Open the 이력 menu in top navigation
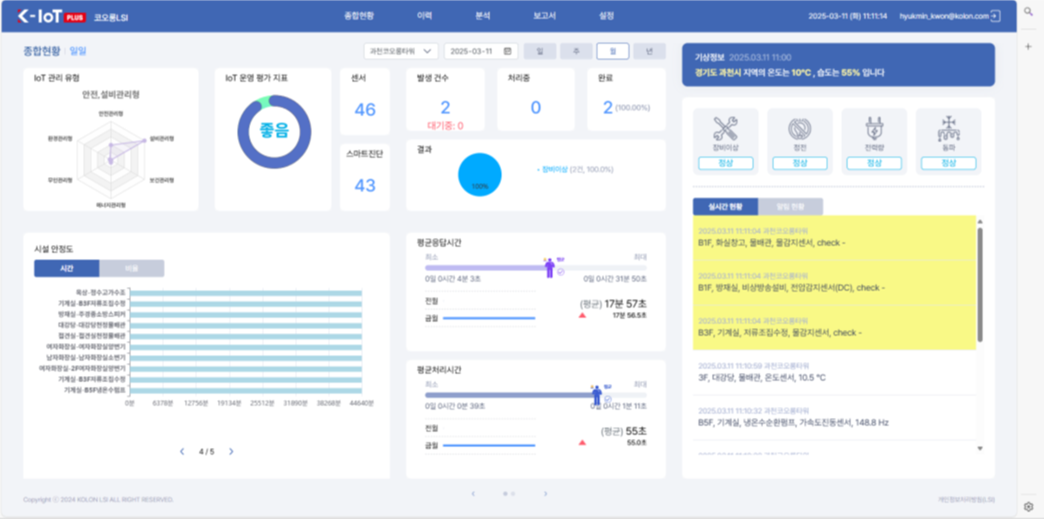 (424, 16)
